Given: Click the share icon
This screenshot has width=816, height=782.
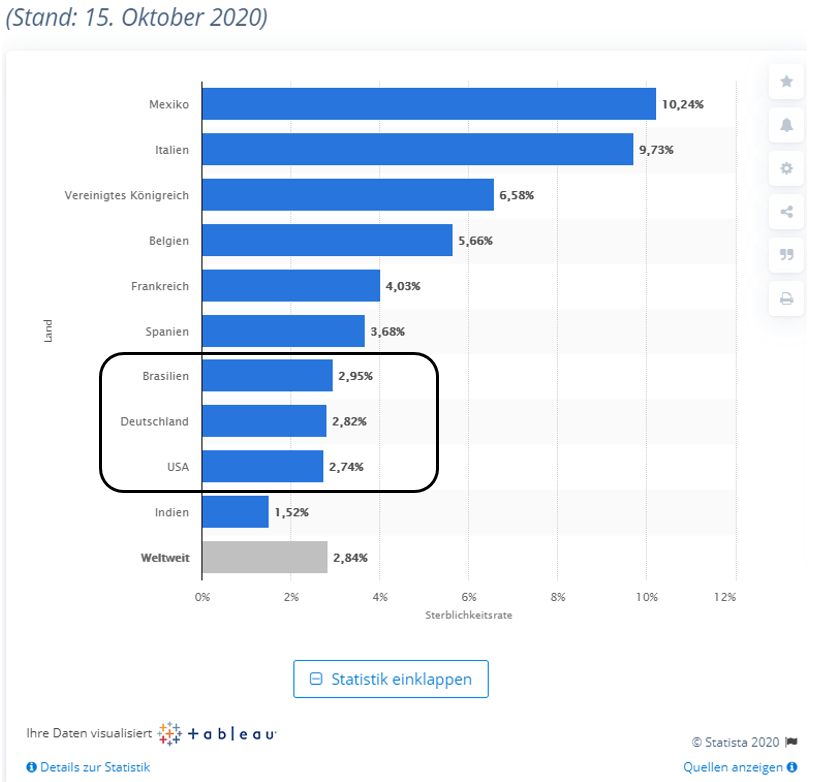Looking at the screenshot, I should pyautogui.click(x=786, y=211).
